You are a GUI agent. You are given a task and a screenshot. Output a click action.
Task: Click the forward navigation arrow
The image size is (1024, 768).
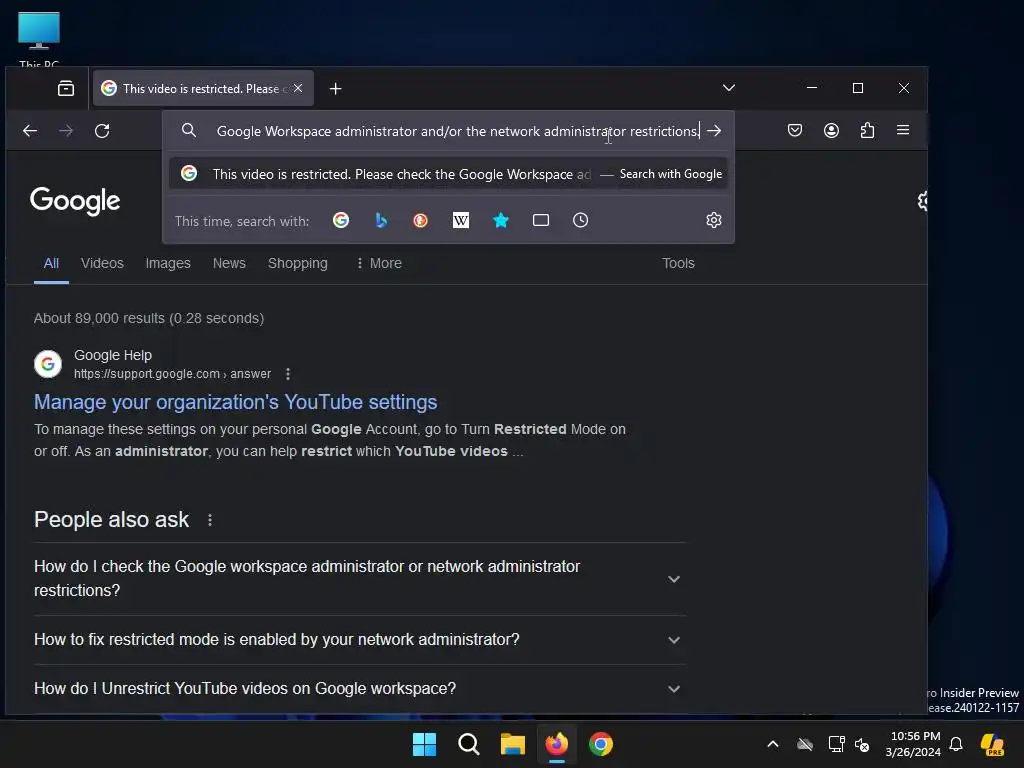coord(66,131)
